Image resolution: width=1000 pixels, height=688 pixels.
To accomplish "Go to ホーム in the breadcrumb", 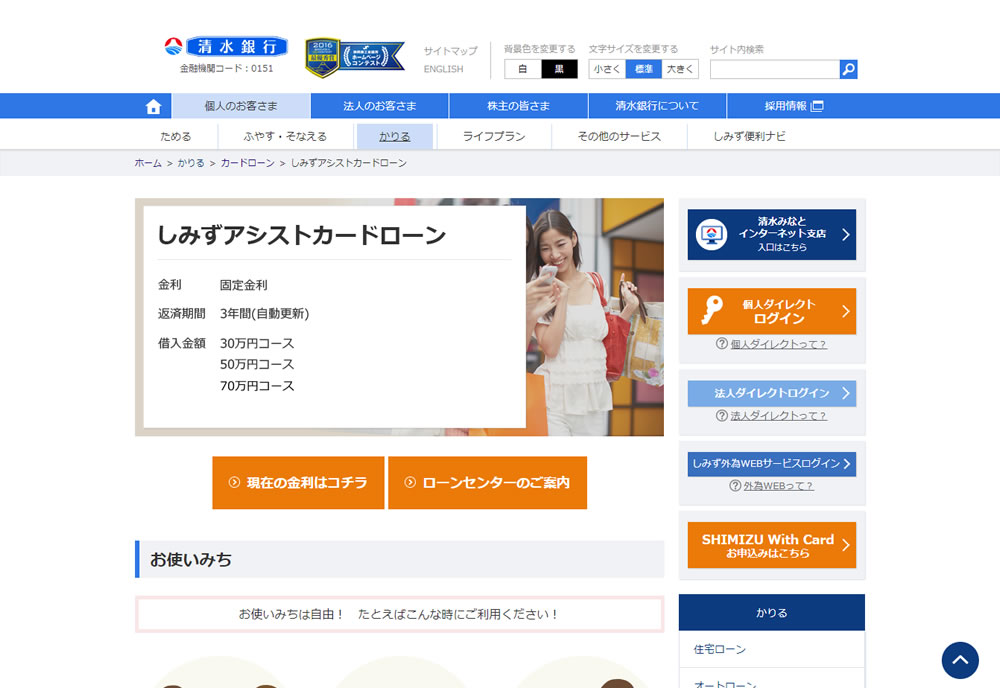I will pyautogui.click(x=148, y=163).
